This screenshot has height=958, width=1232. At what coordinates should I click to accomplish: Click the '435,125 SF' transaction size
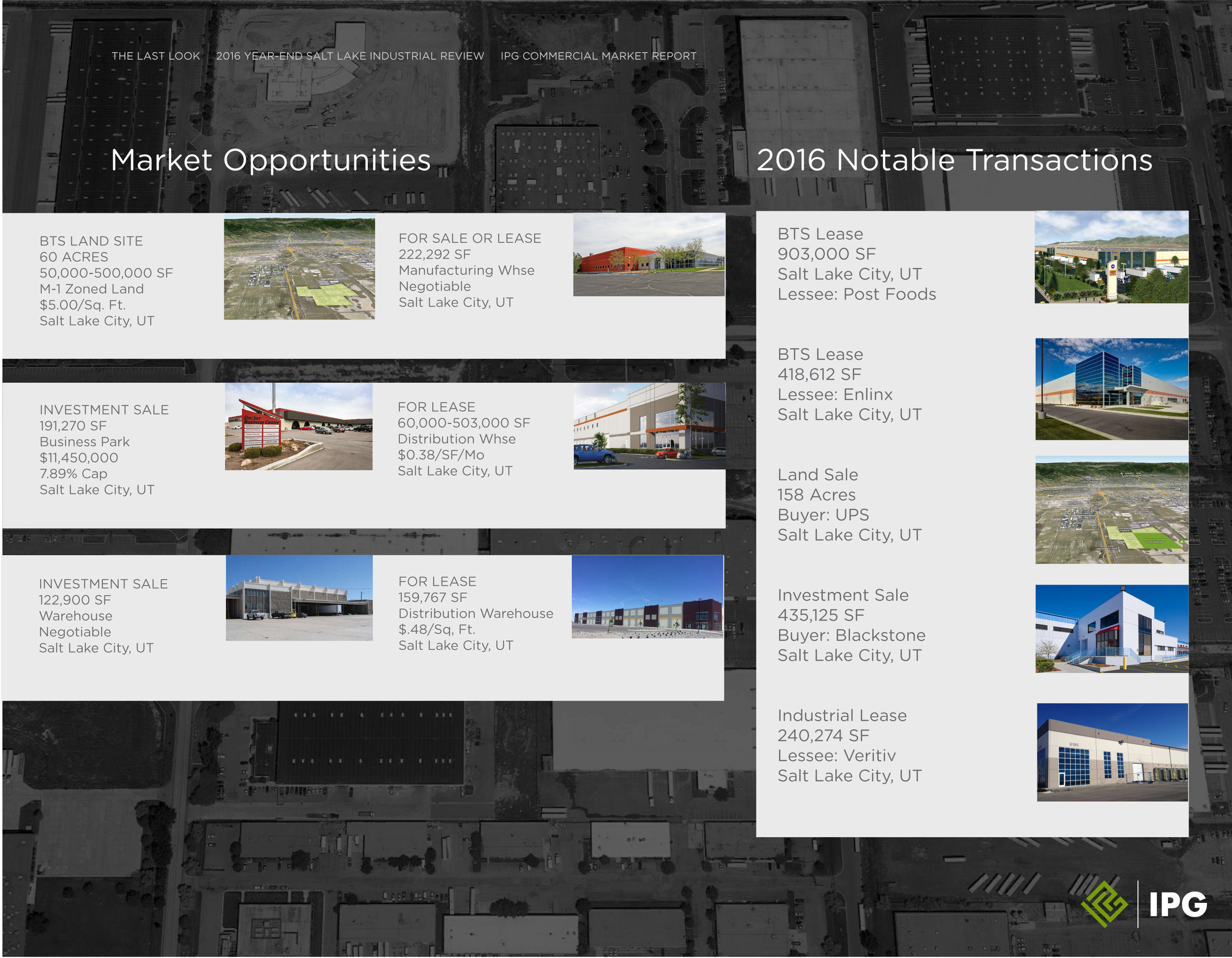(821, 615)
